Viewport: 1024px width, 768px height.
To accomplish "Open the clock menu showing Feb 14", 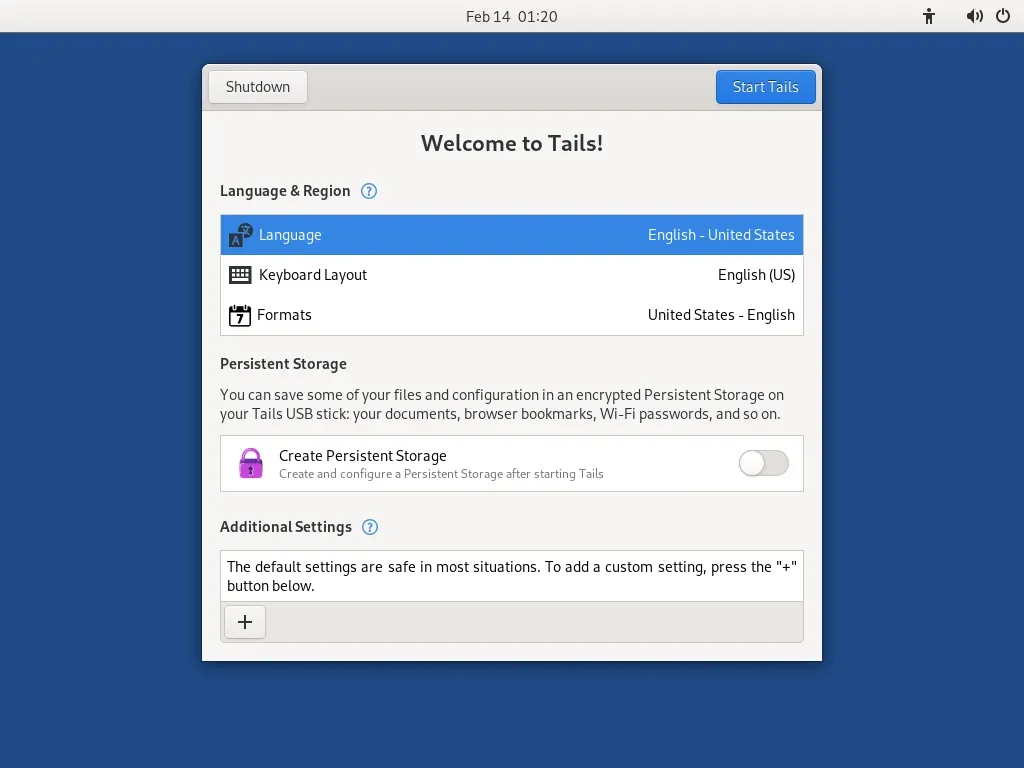I will tap(512, 16).
